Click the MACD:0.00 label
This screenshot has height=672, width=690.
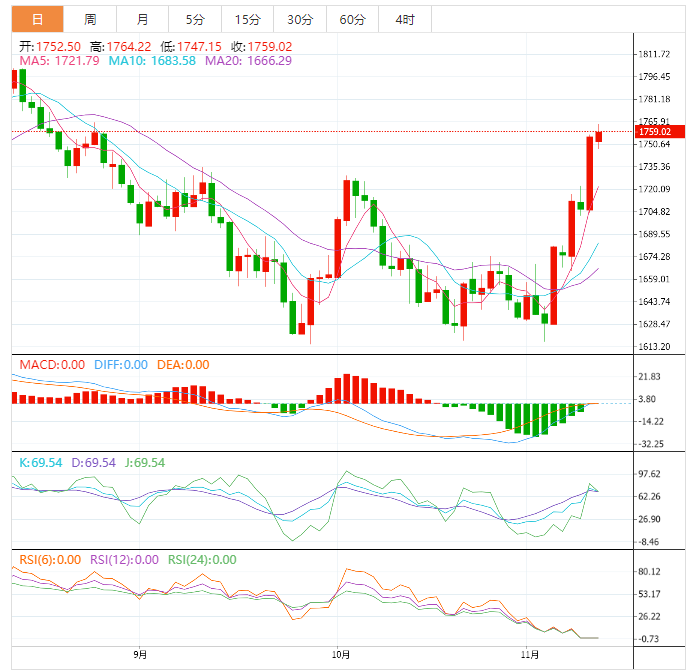[52, 365]
